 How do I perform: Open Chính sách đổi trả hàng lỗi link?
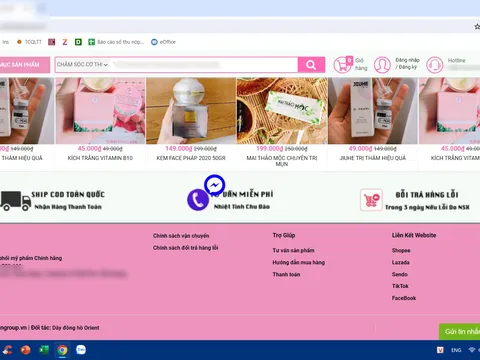pos(186,248)
